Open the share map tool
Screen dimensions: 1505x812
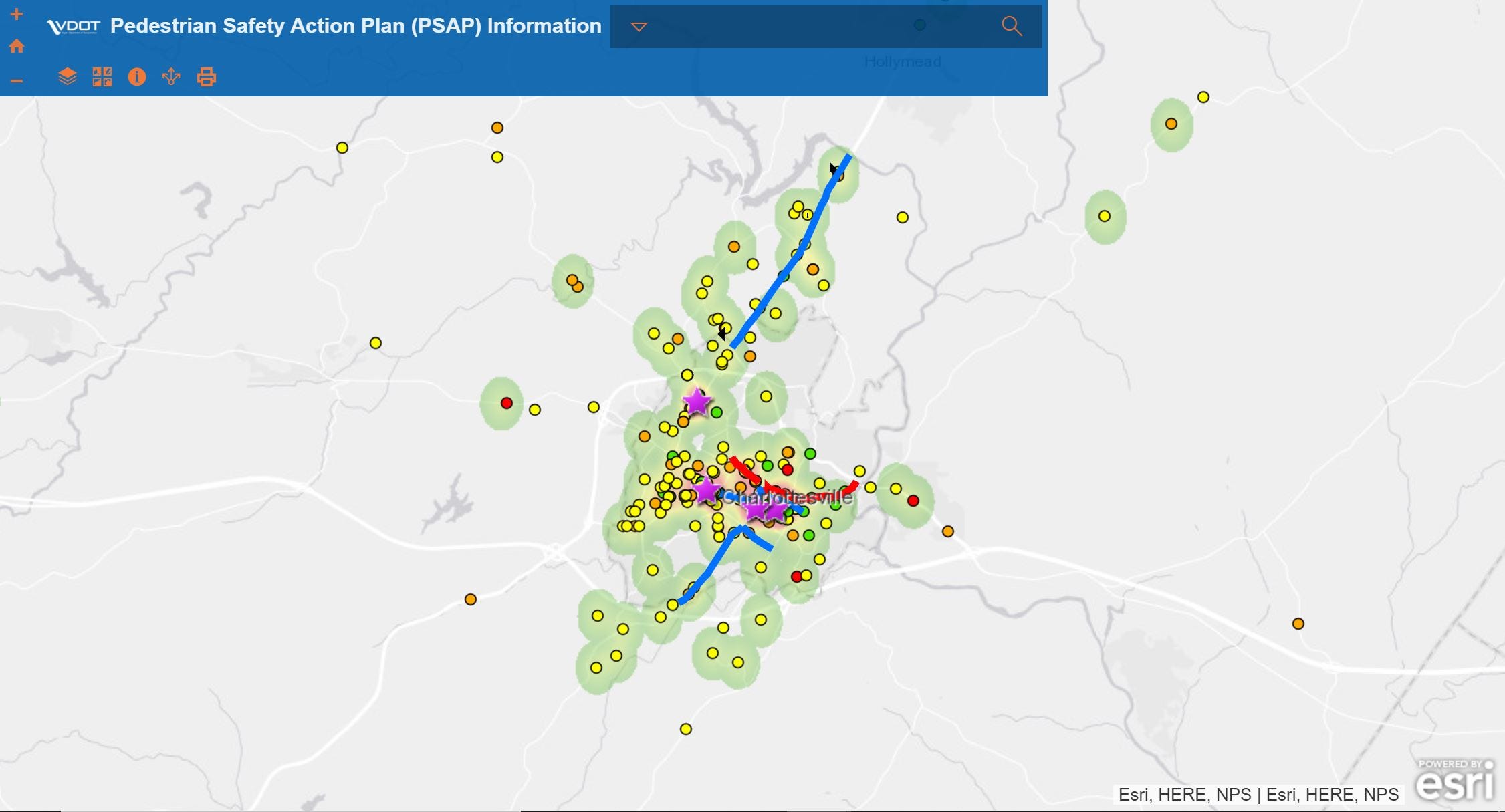click(171, 77)
